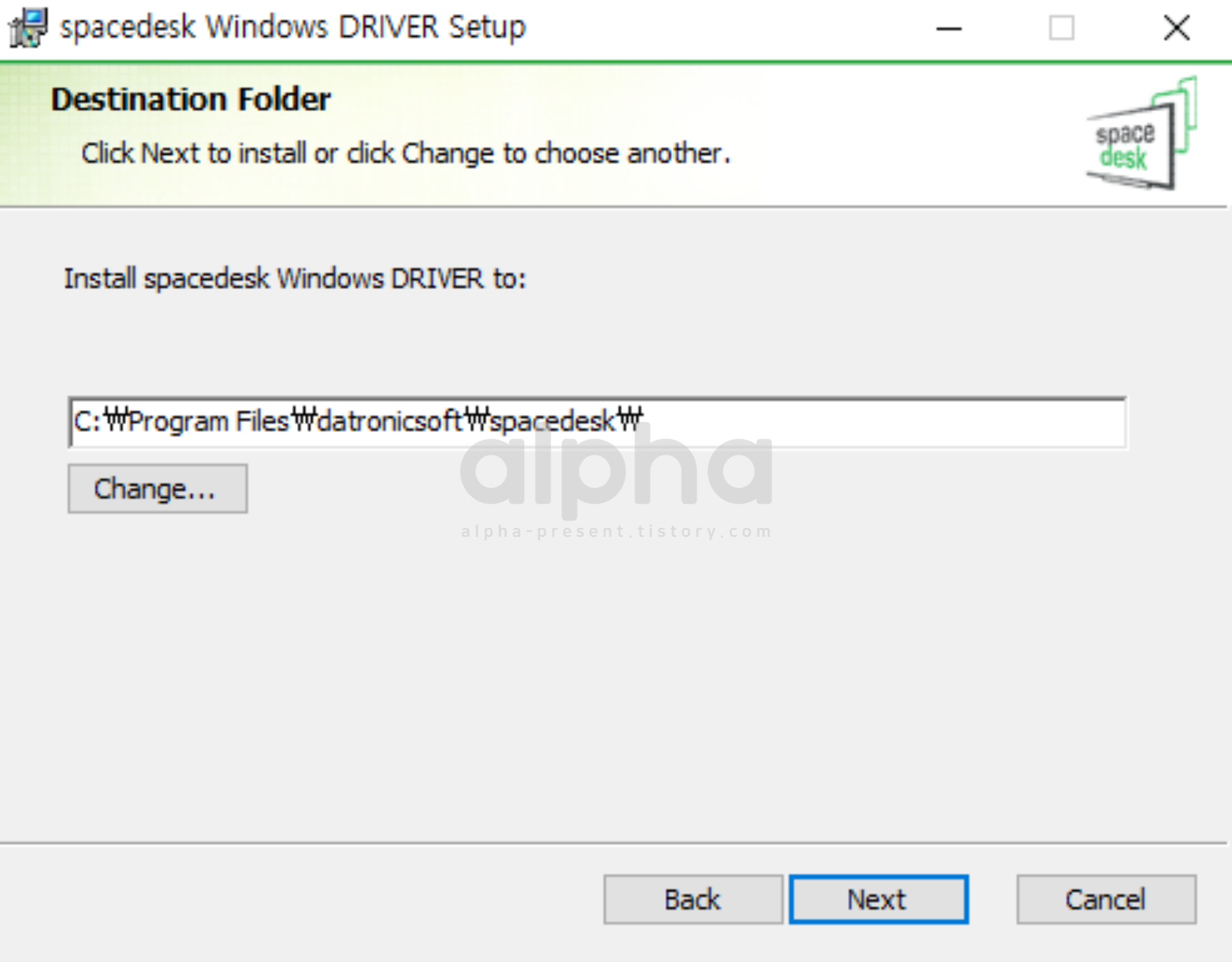The image size is (1232, 962).
Task: Click the Next button to install
Action: coord(879,899)
